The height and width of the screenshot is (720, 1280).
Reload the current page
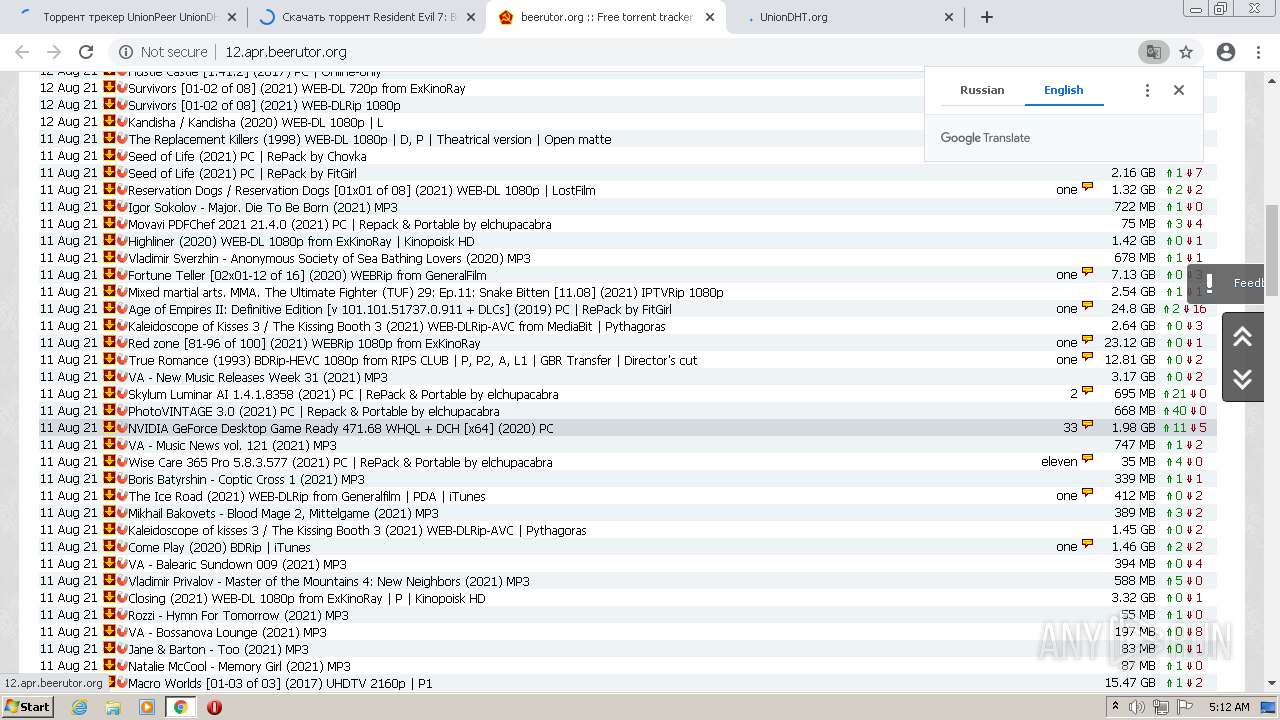click(x=86, y=52)
